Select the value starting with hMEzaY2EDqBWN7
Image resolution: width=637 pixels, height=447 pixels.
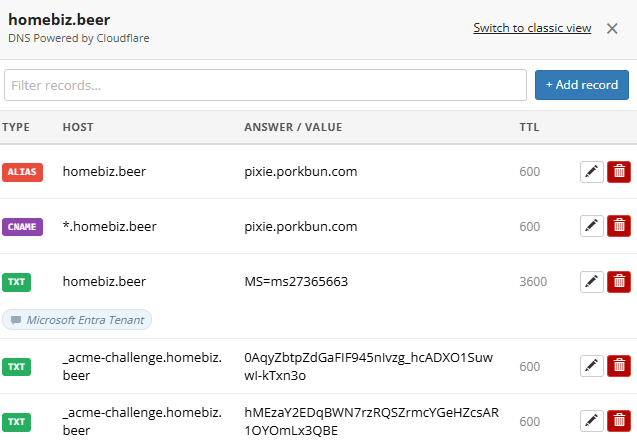[371, 421]
